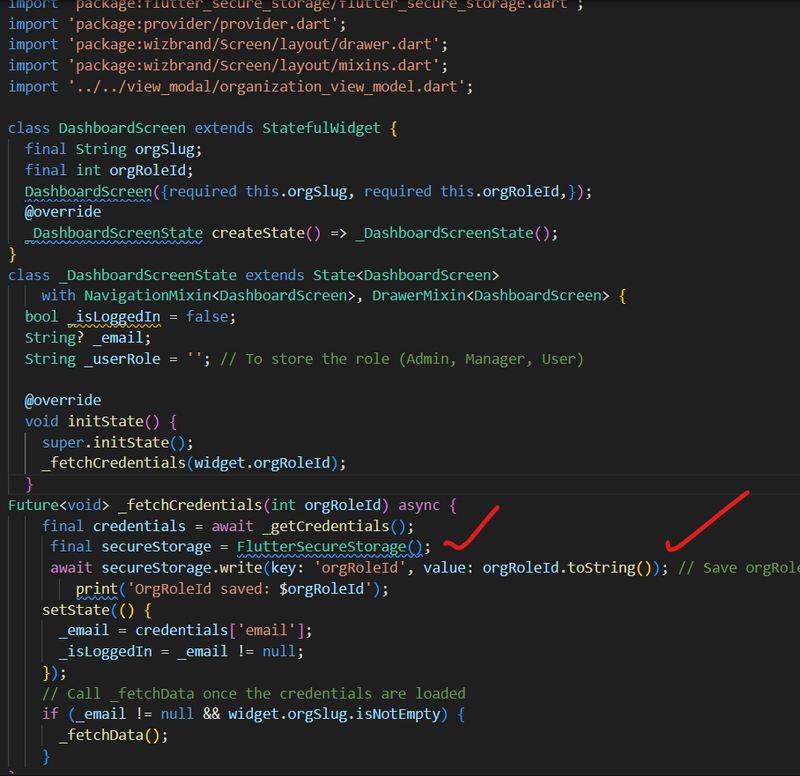Click the organization_view_model.dart import path
Viewport: 800px width, 776px height.
pos(268,87)
